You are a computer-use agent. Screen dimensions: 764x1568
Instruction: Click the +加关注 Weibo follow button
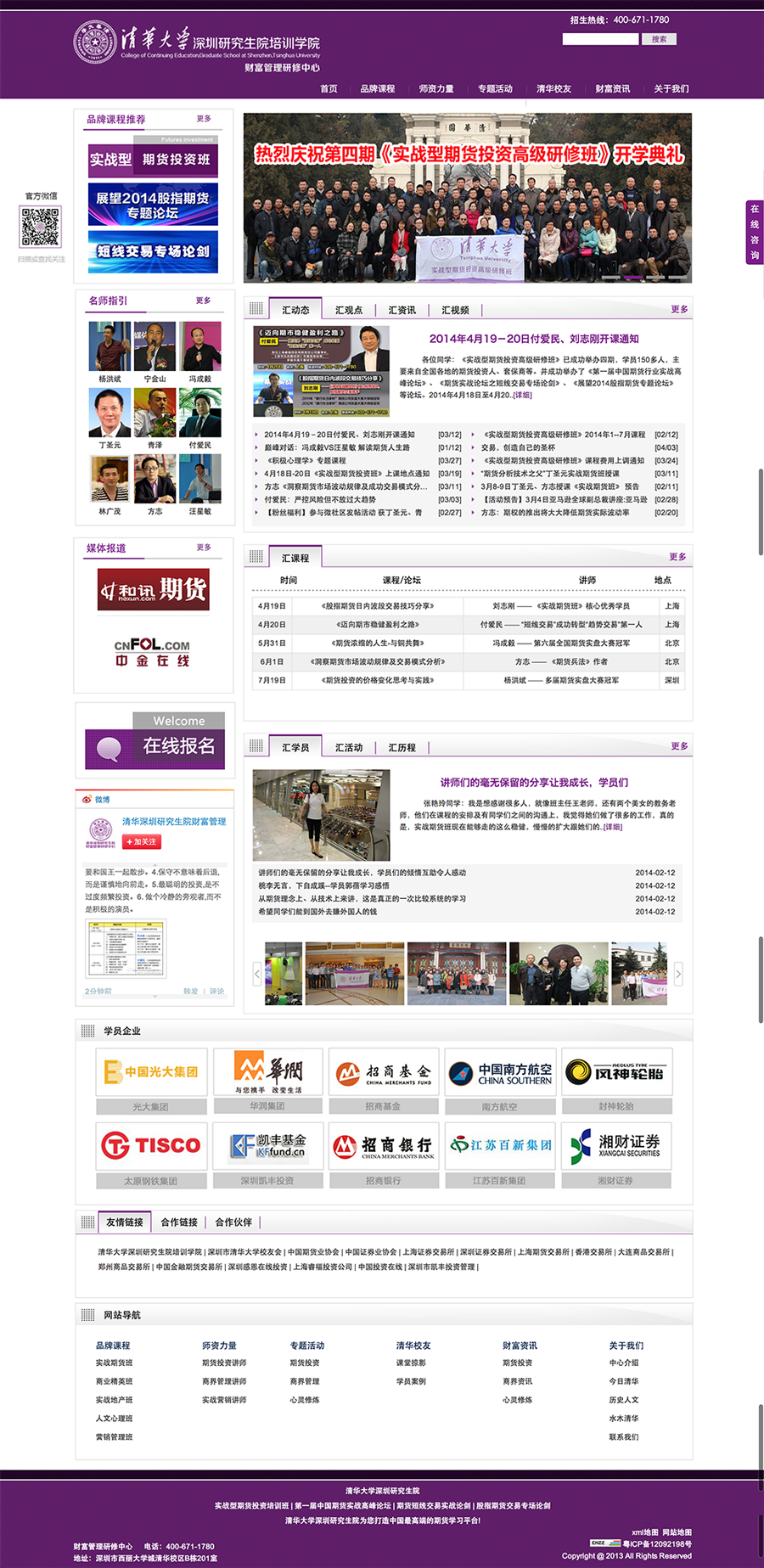coord(142,841)
